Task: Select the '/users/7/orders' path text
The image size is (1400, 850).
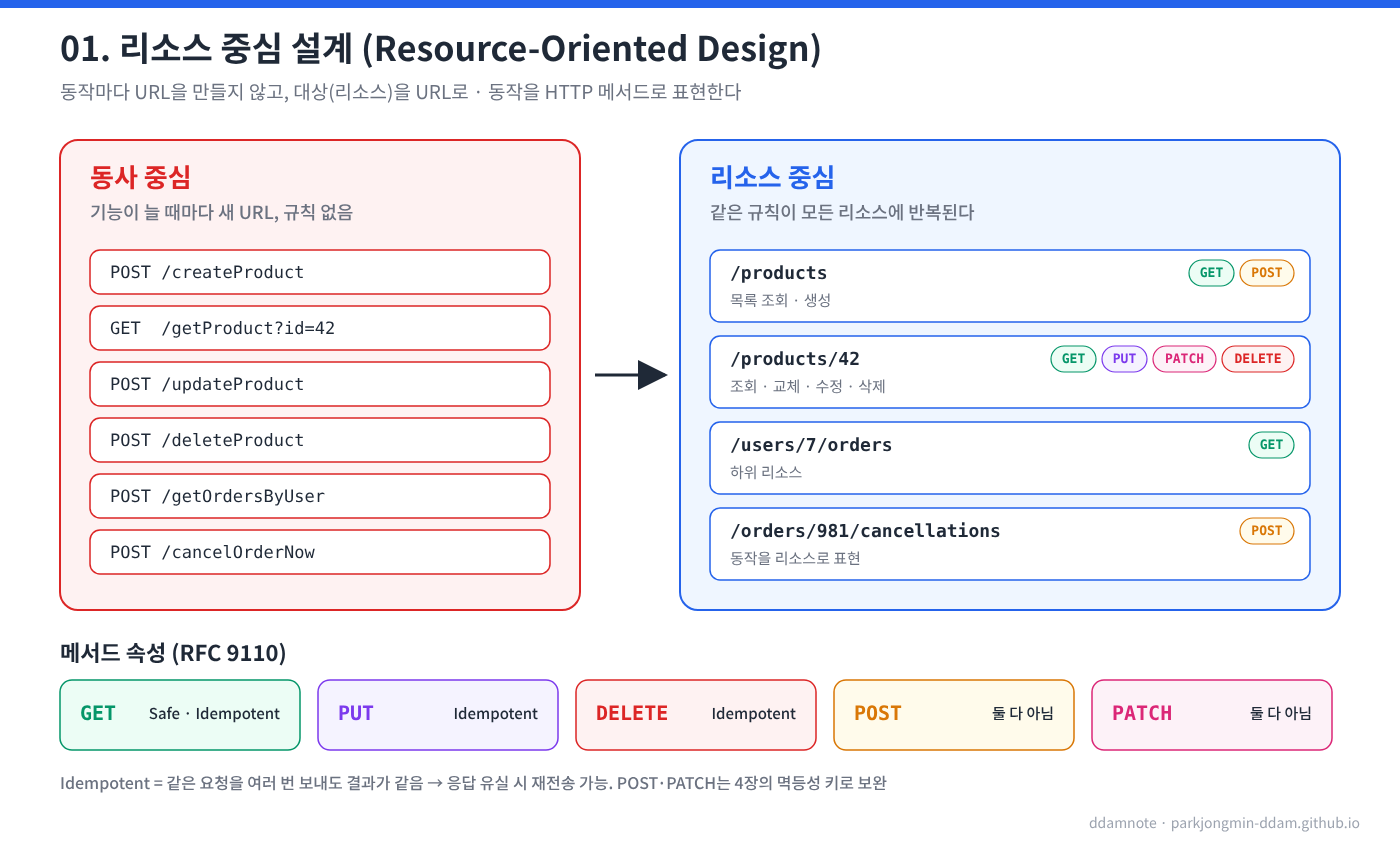Action: [x=811, y=445]
